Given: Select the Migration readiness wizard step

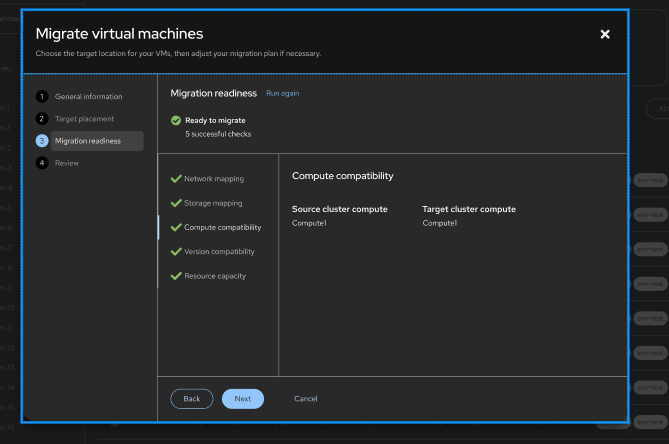Looking at the screenshot, I should coord(88,141).
